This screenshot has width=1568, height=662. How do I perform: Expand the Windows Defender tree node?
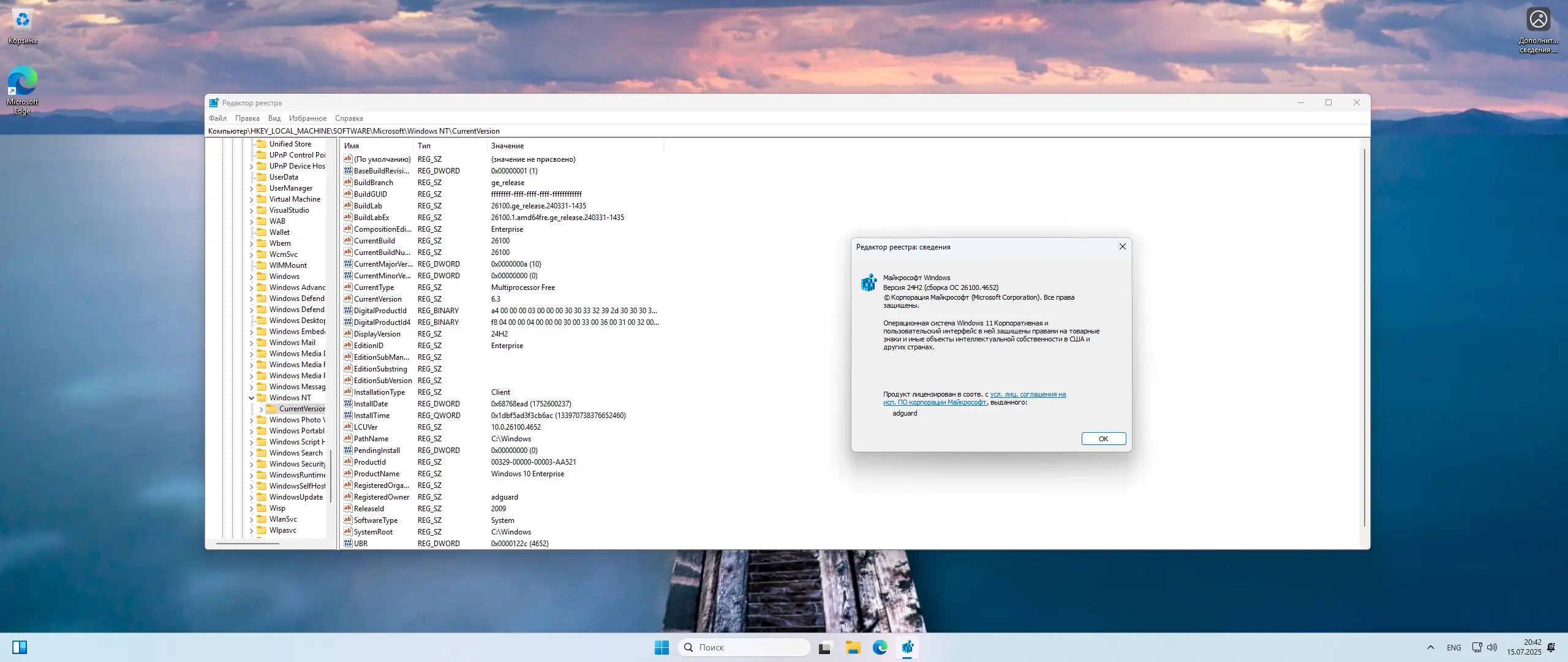[251, 299]
